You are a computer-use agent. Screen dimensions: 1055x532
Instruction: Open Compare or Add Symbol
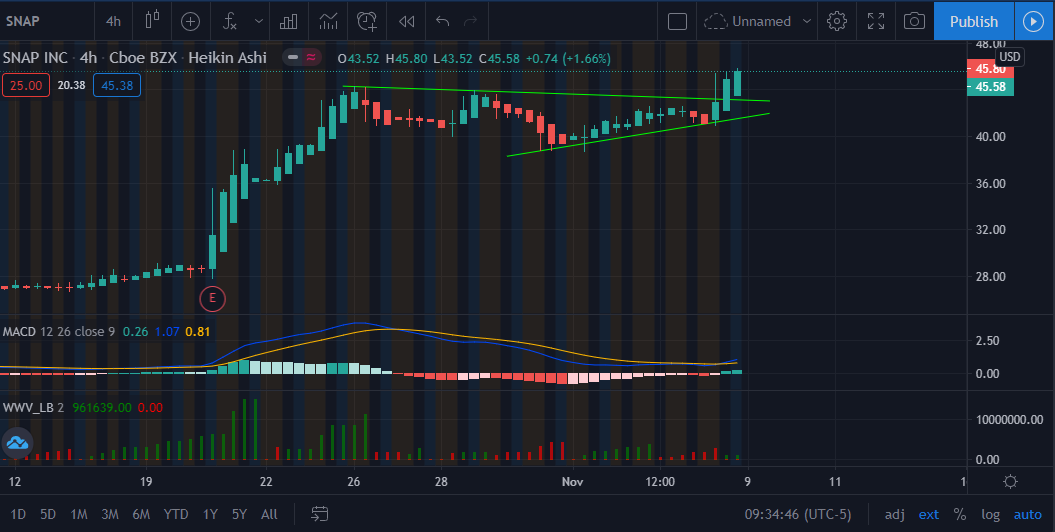(190, 22)
